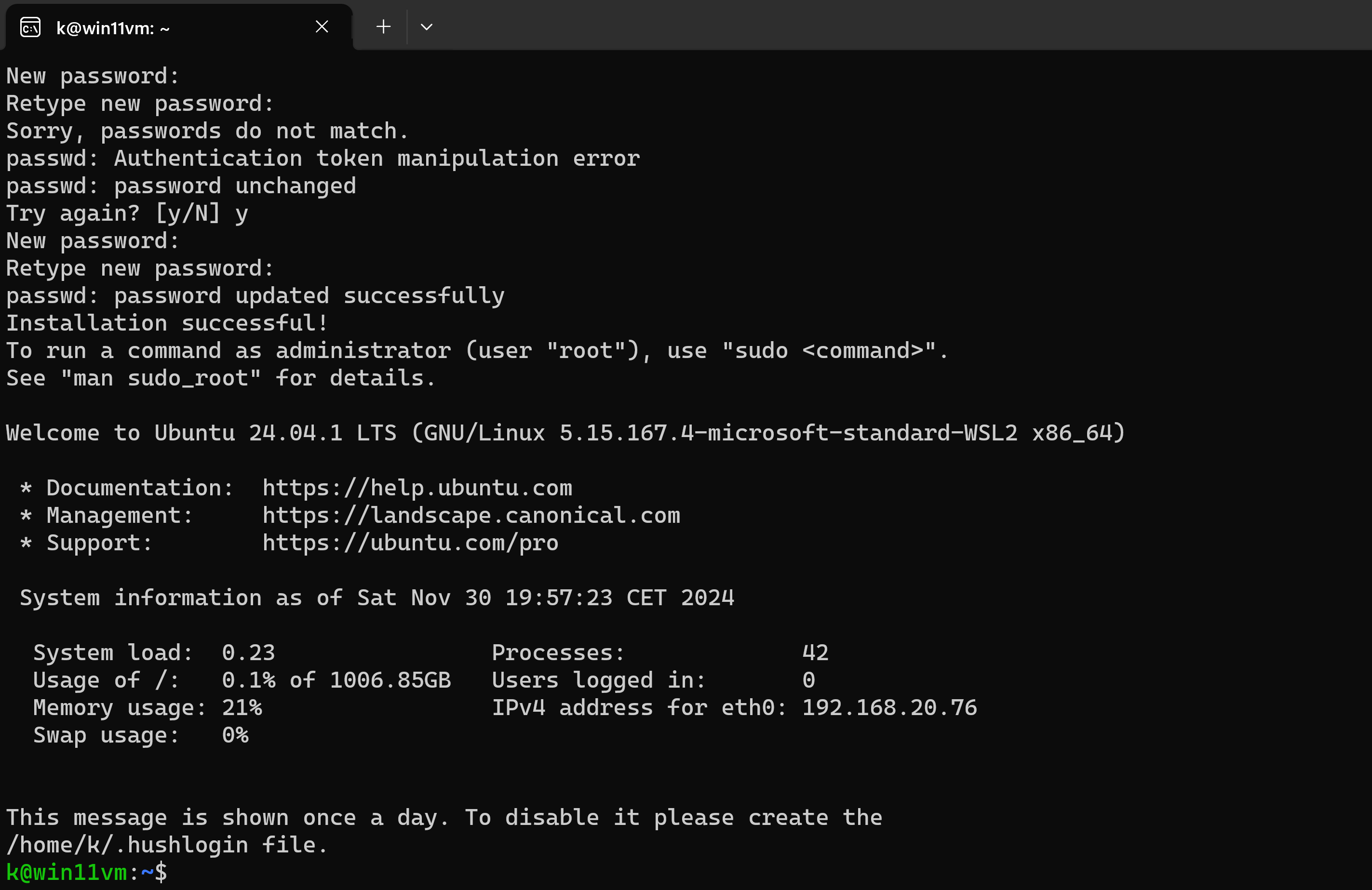Click the "Installation successful!" message
This screenshot has width=1372, height=890.
167,323
